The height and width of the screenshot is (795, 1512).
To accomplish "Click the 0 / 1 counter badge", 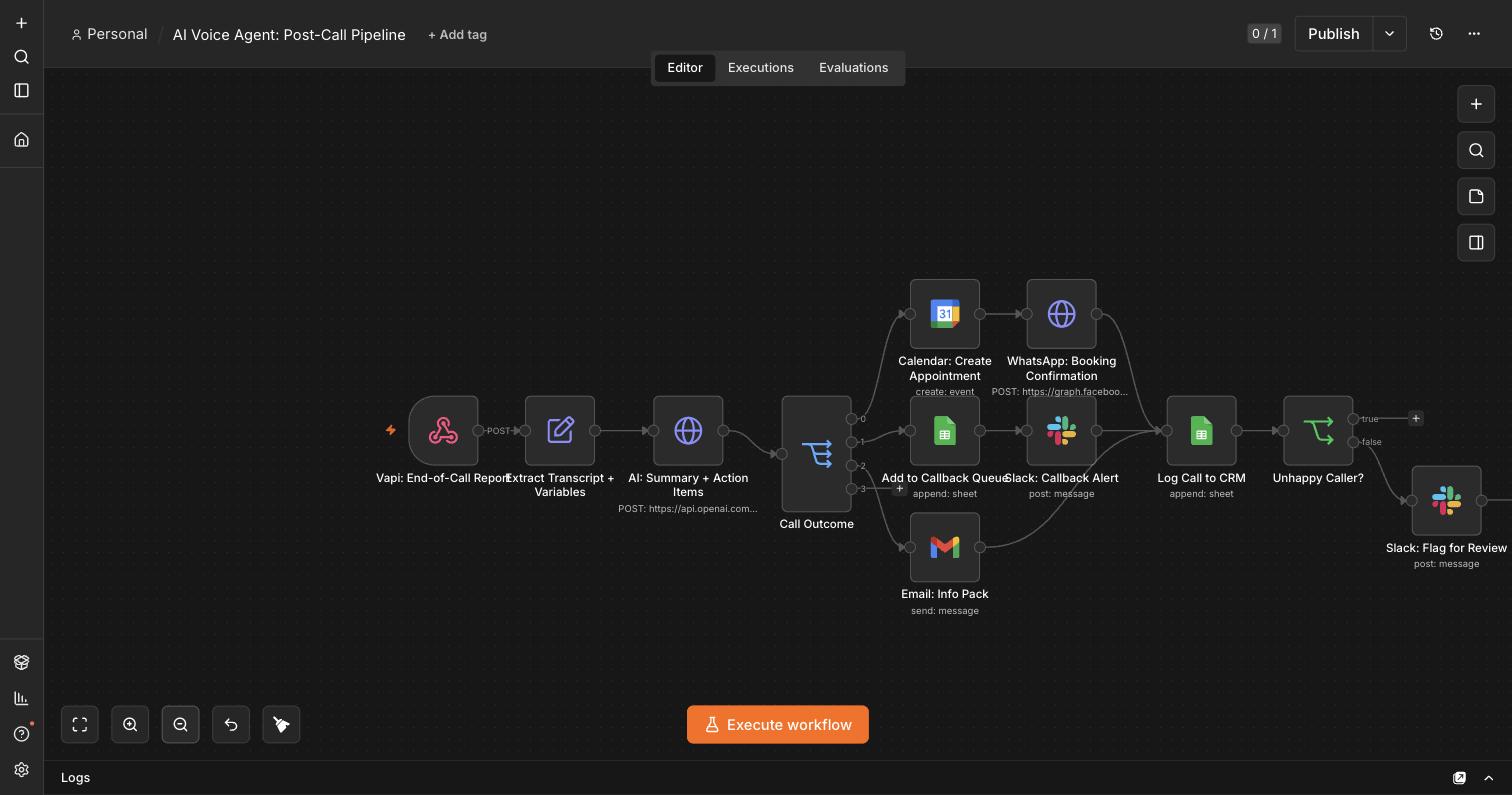I will point(1264,33).
